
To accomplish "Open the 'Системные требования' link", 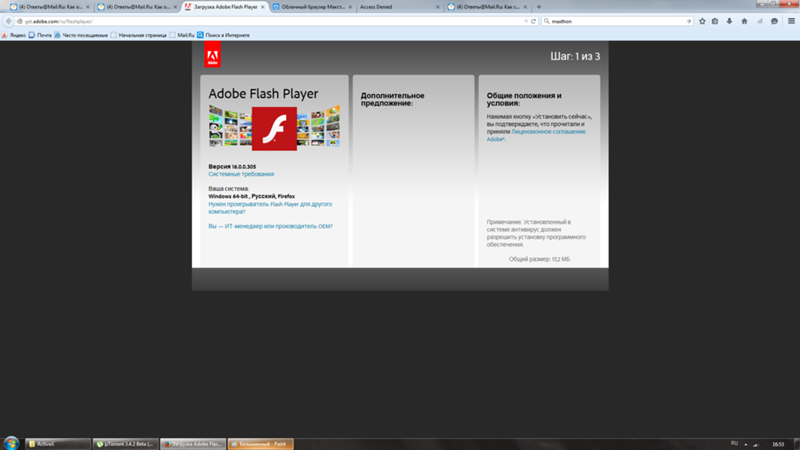I will click(x=241, y=174).
